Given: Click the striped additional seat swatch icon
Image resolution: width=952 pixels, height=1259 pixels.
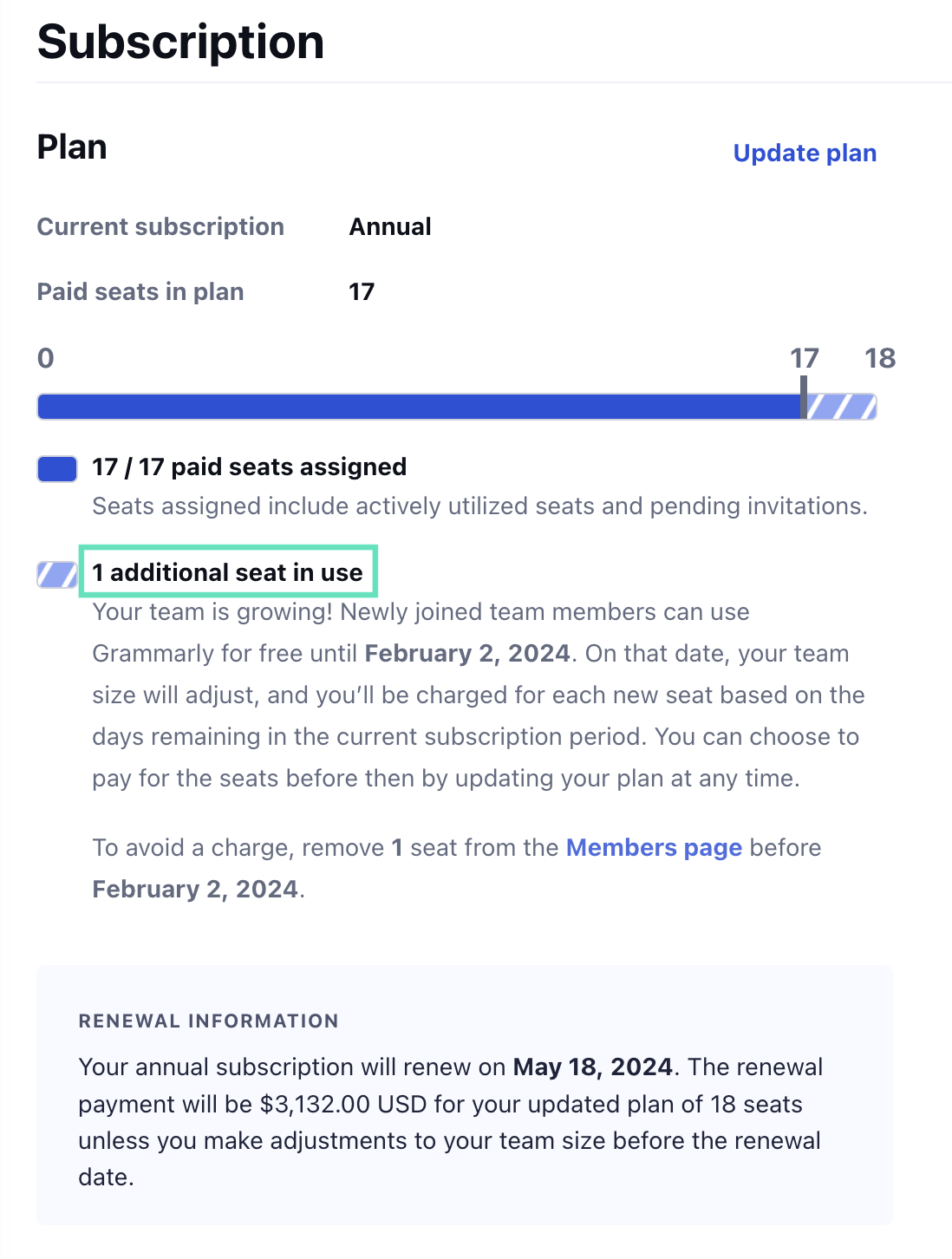Looking at the screenshot, I should pos(57,574).
